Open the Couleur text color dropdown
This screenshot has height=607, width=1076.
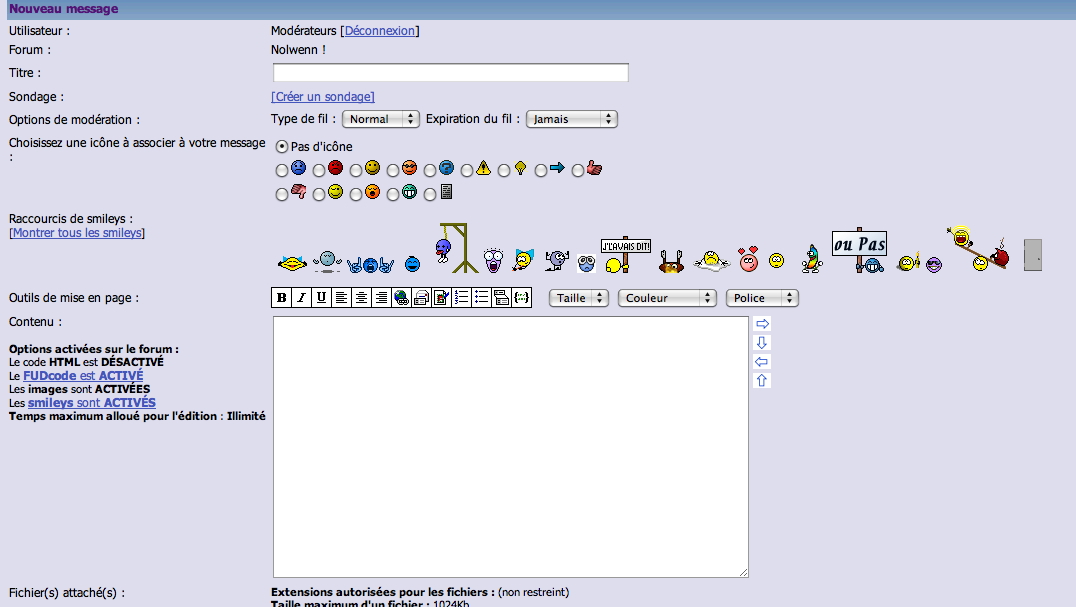point(667,298)
